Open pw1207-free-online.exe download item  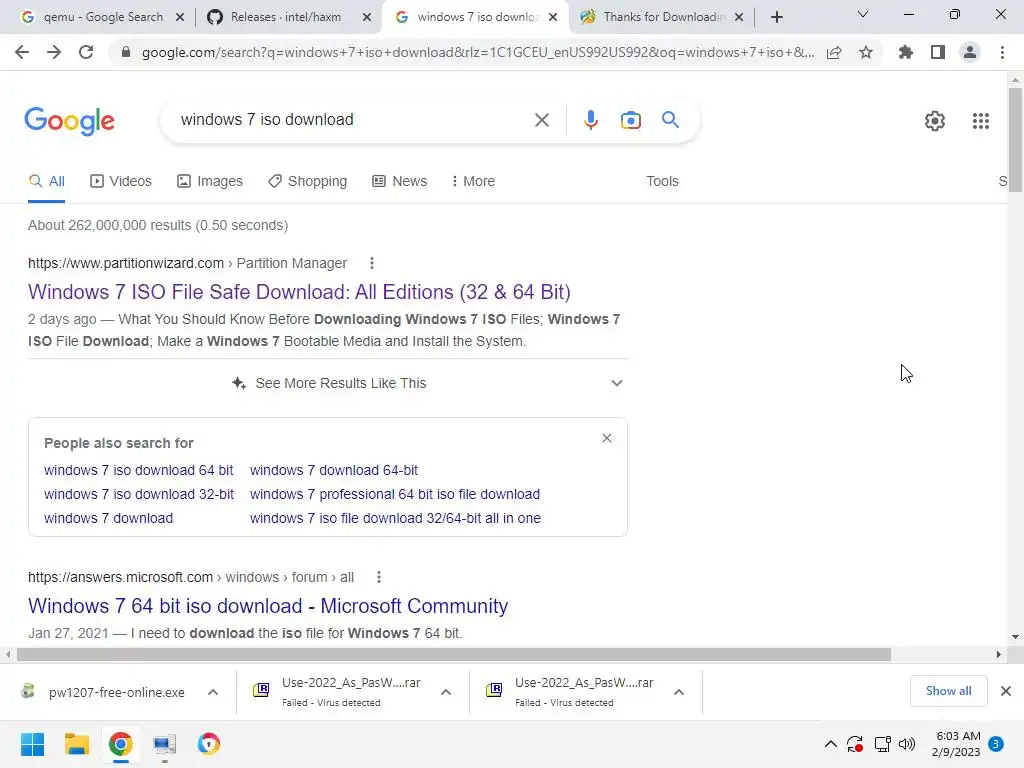pos(104,692)
